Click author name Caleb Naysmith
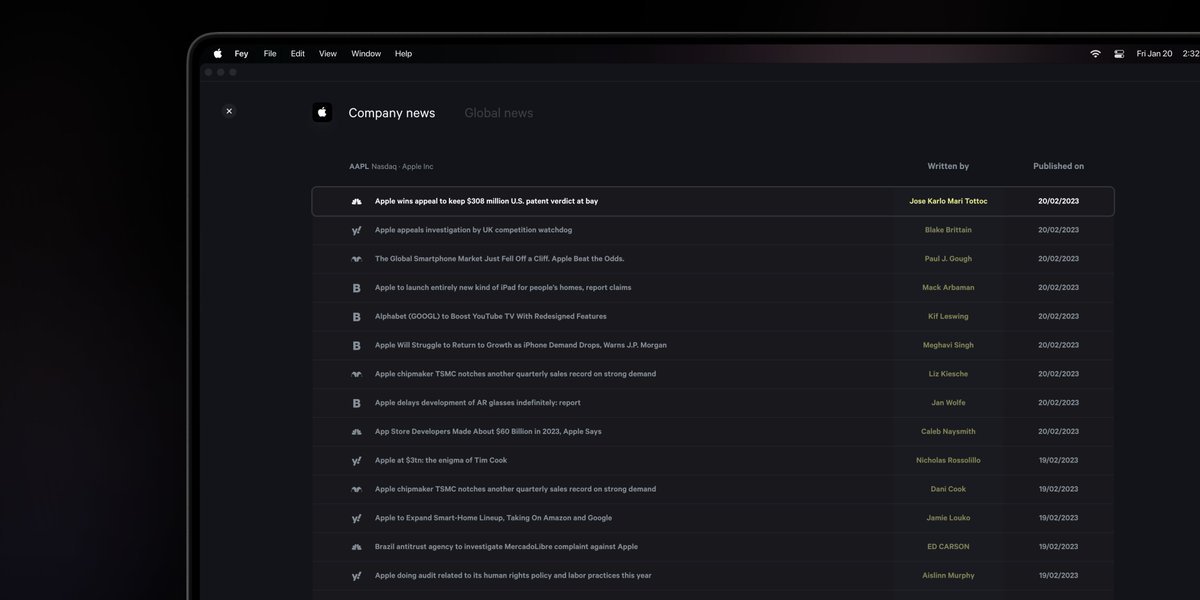 click(x=948, y=432)
